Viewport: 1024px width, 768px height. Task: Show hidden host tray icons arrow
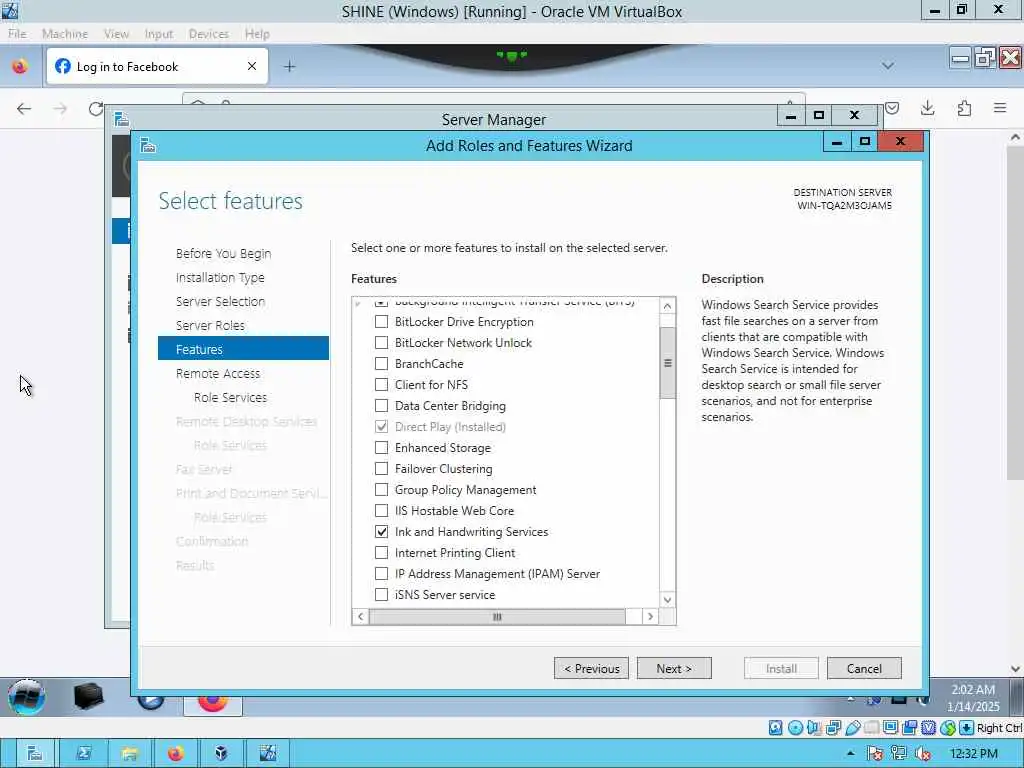point(850,753)
